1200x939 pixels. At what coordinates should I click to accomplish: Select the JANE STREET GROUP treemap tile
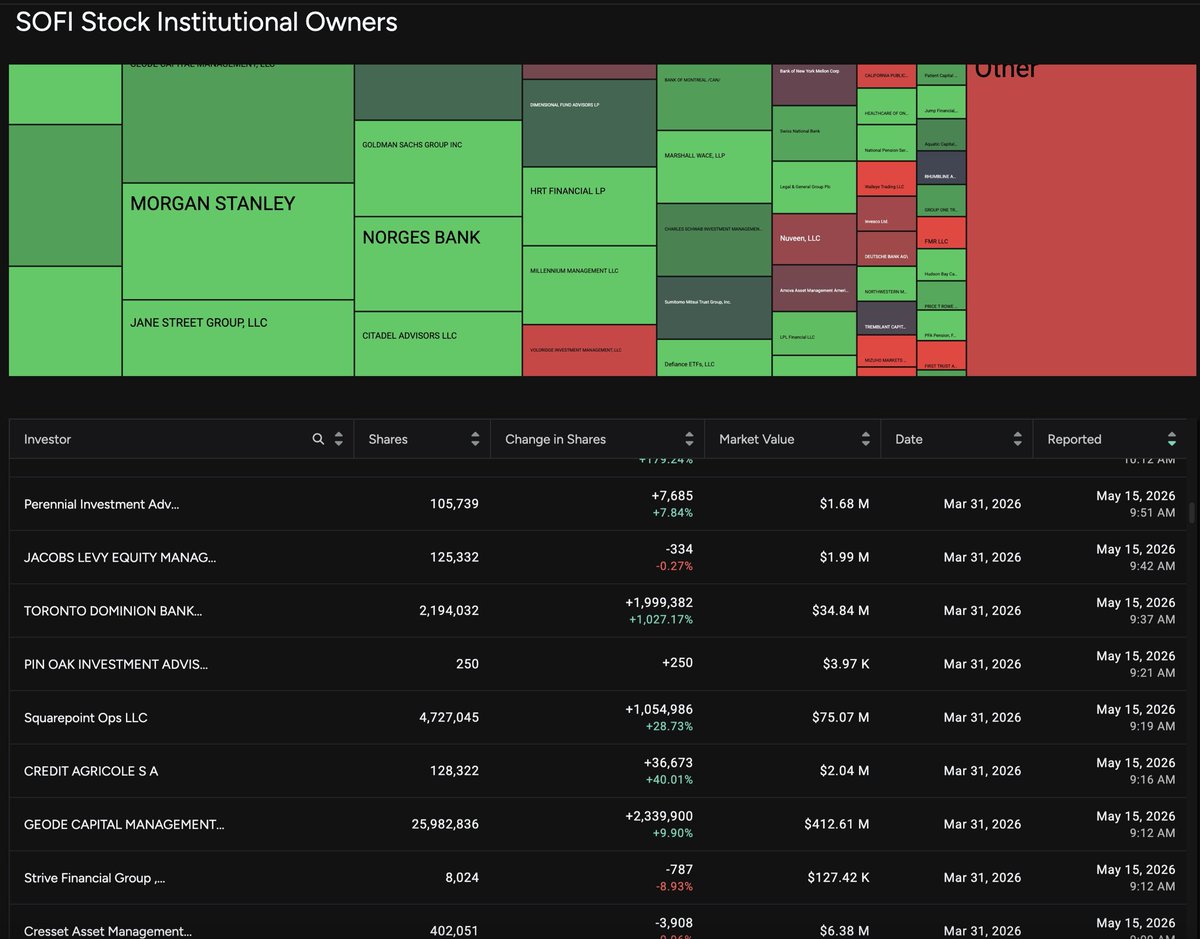[x=238, y=338]
